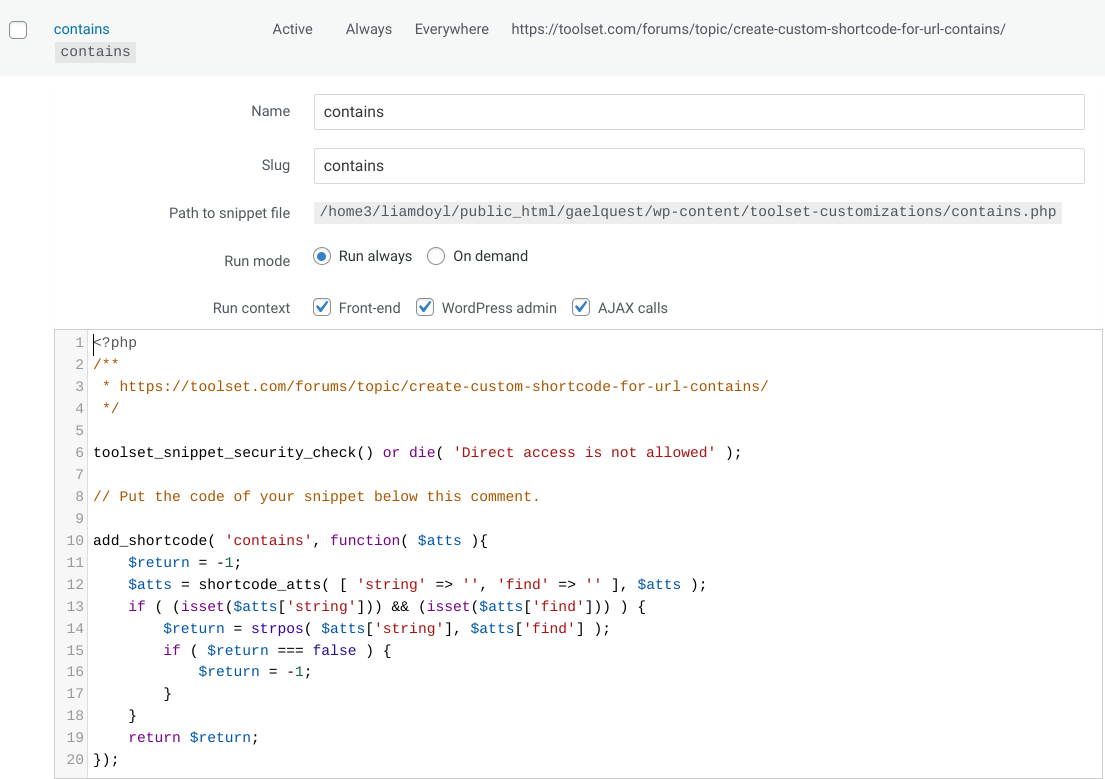Screen dimensions: 1105x779
Task: Toggle the WordPress admin checkbox
Action: (425, 307)
